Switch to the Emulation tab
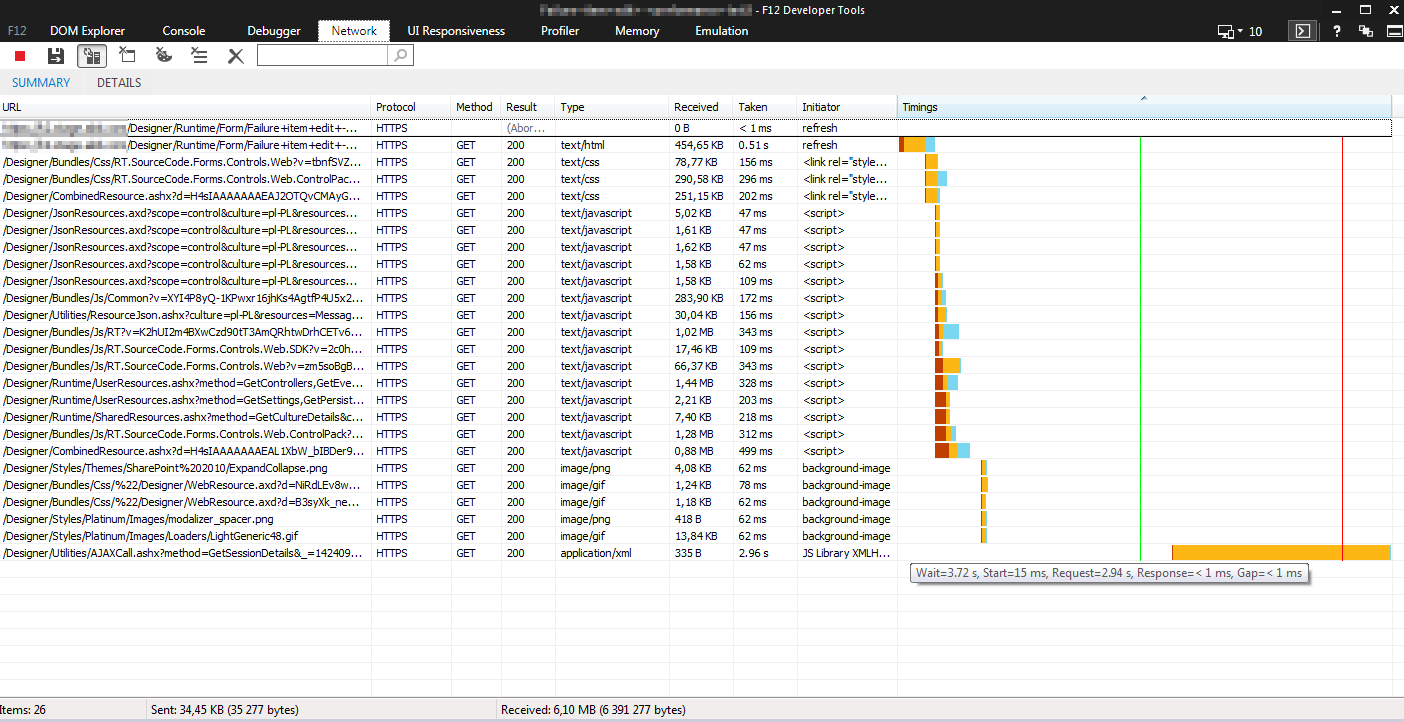This screenshot has height=722, width=1404. [x=722, y=31]
